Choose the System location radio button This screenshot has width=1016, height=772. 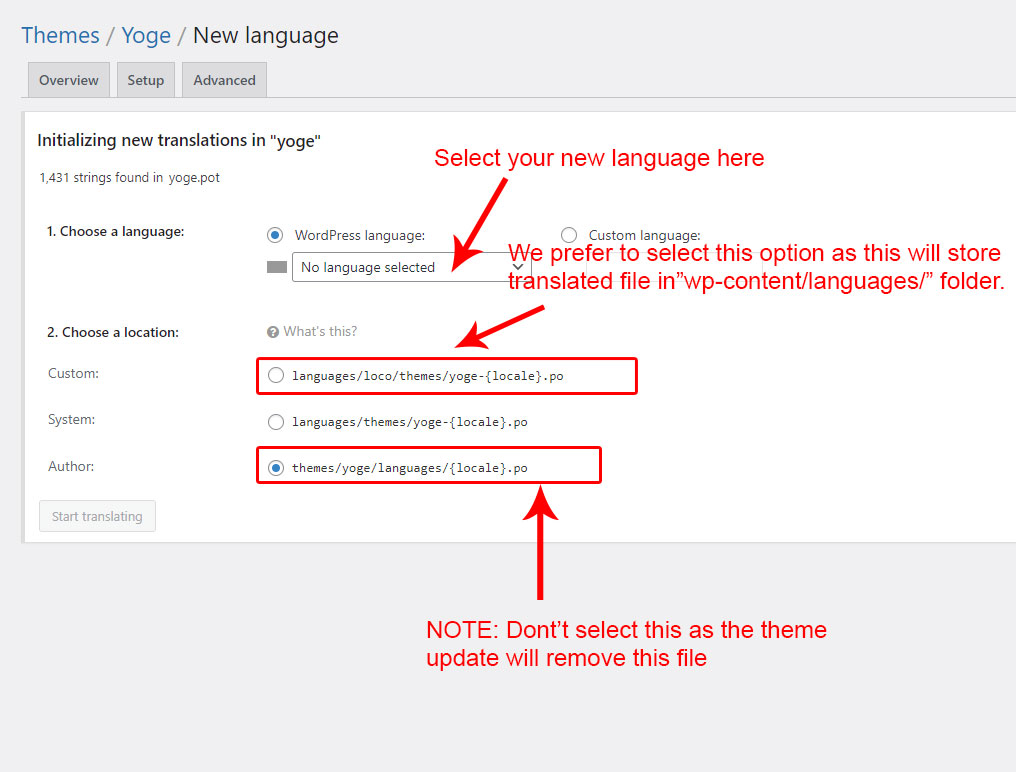pos(276,422)
